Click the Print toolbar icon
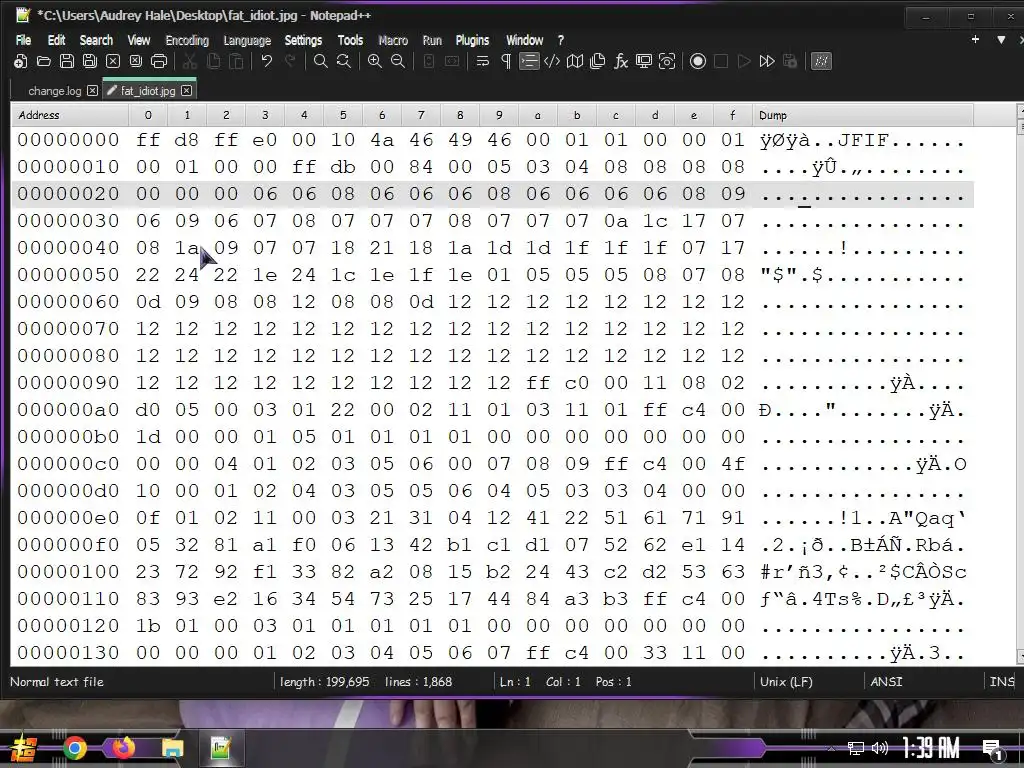Image resolution: width=1024 pixels, height=768 pixels. [159, 61]
